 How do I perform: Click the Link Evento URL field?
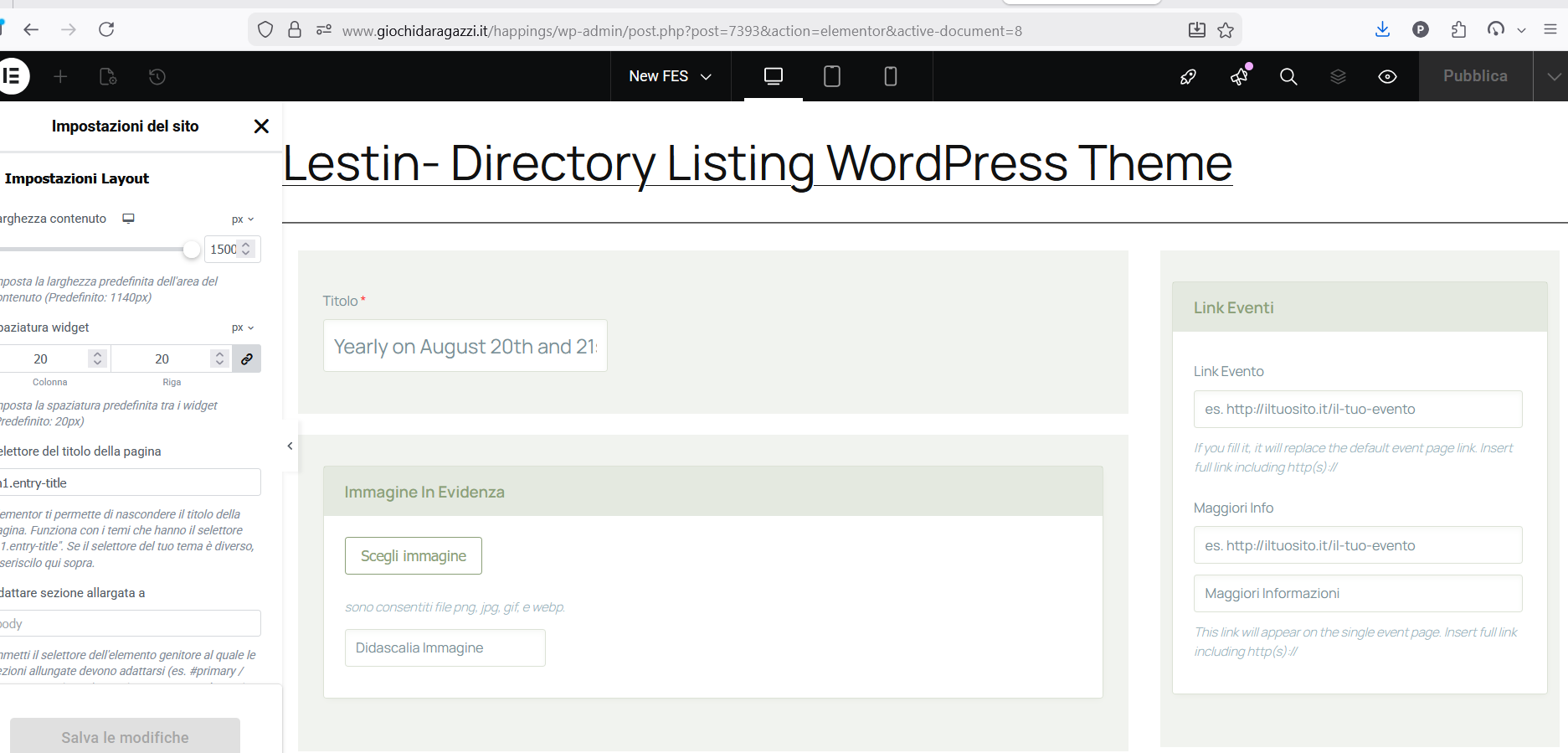tap(1357, 409)
